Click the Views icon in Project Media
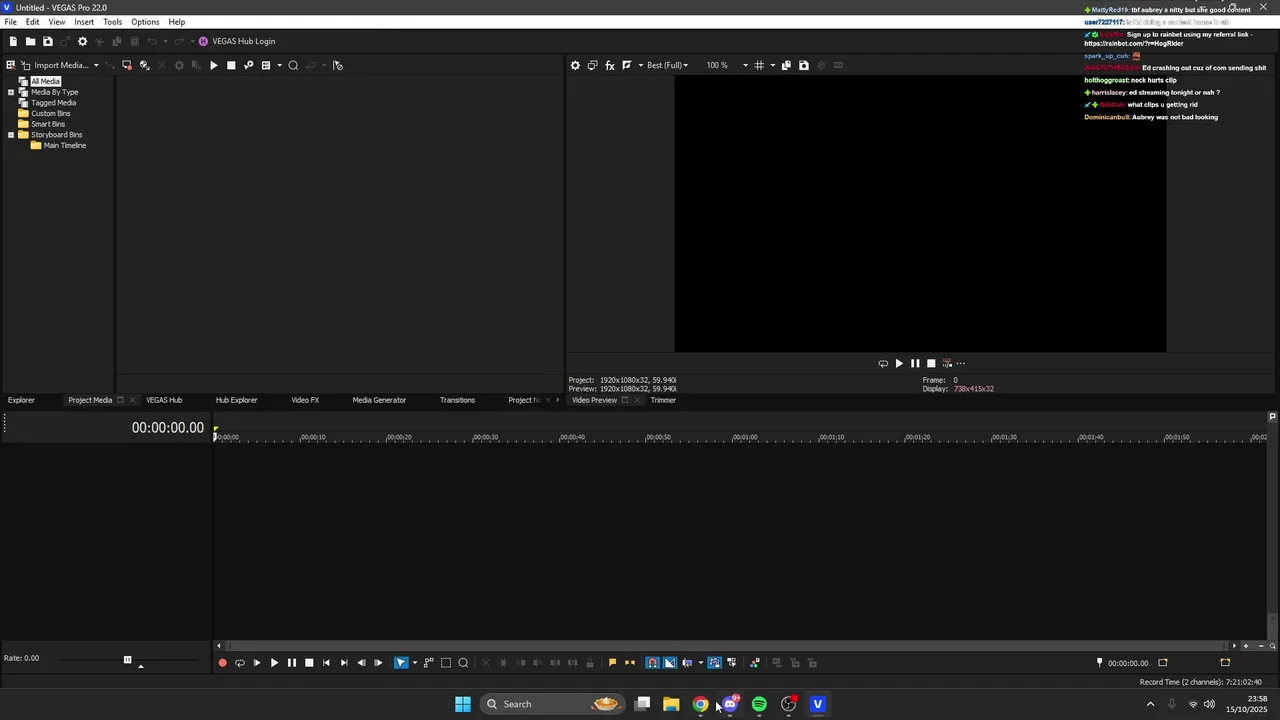This screenshot has width=1280, height=720. point(266,65)
